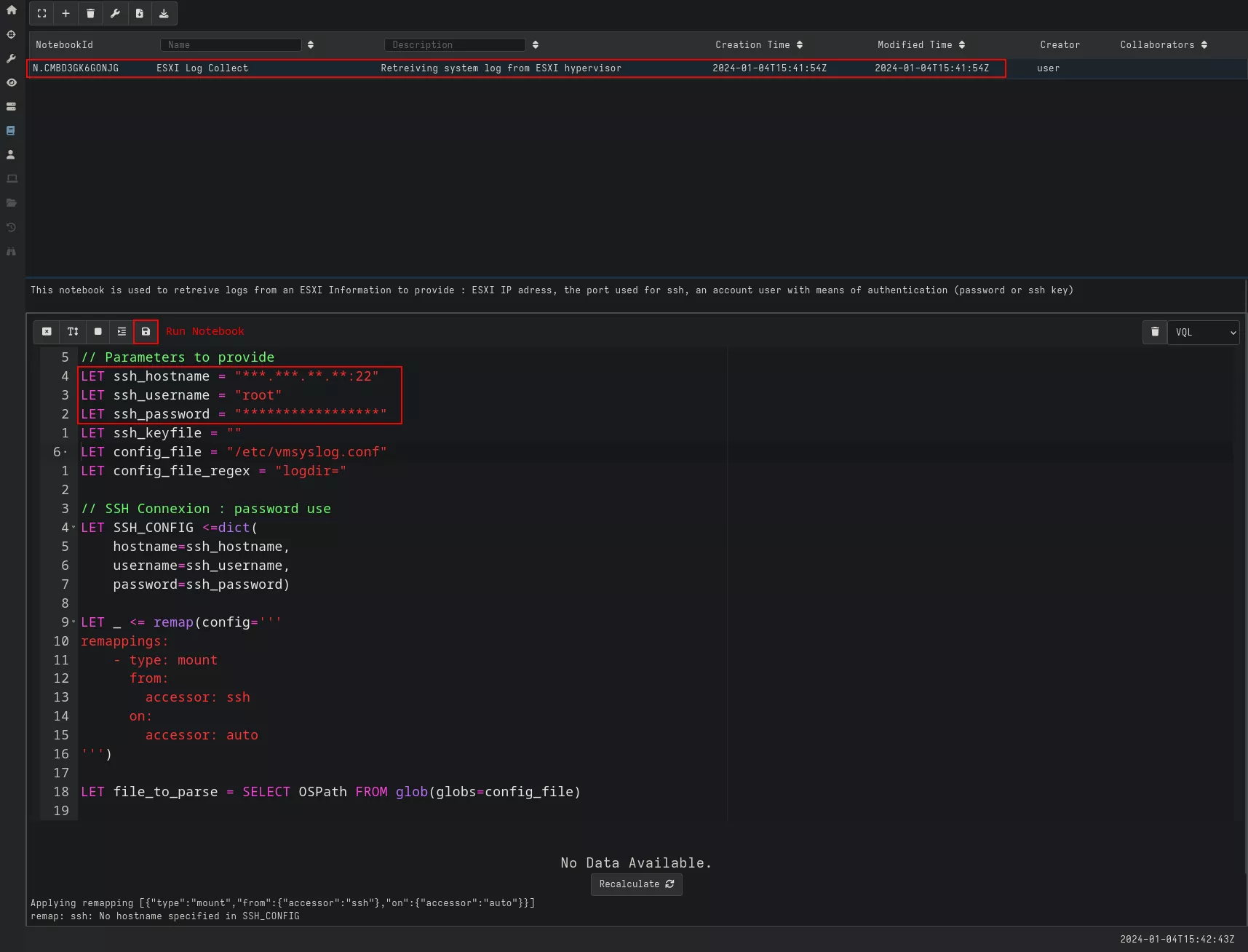Screen dimensions: 1248x952
Task: Click the '// Parameters to provide' comment line
Action: (178, 357)
